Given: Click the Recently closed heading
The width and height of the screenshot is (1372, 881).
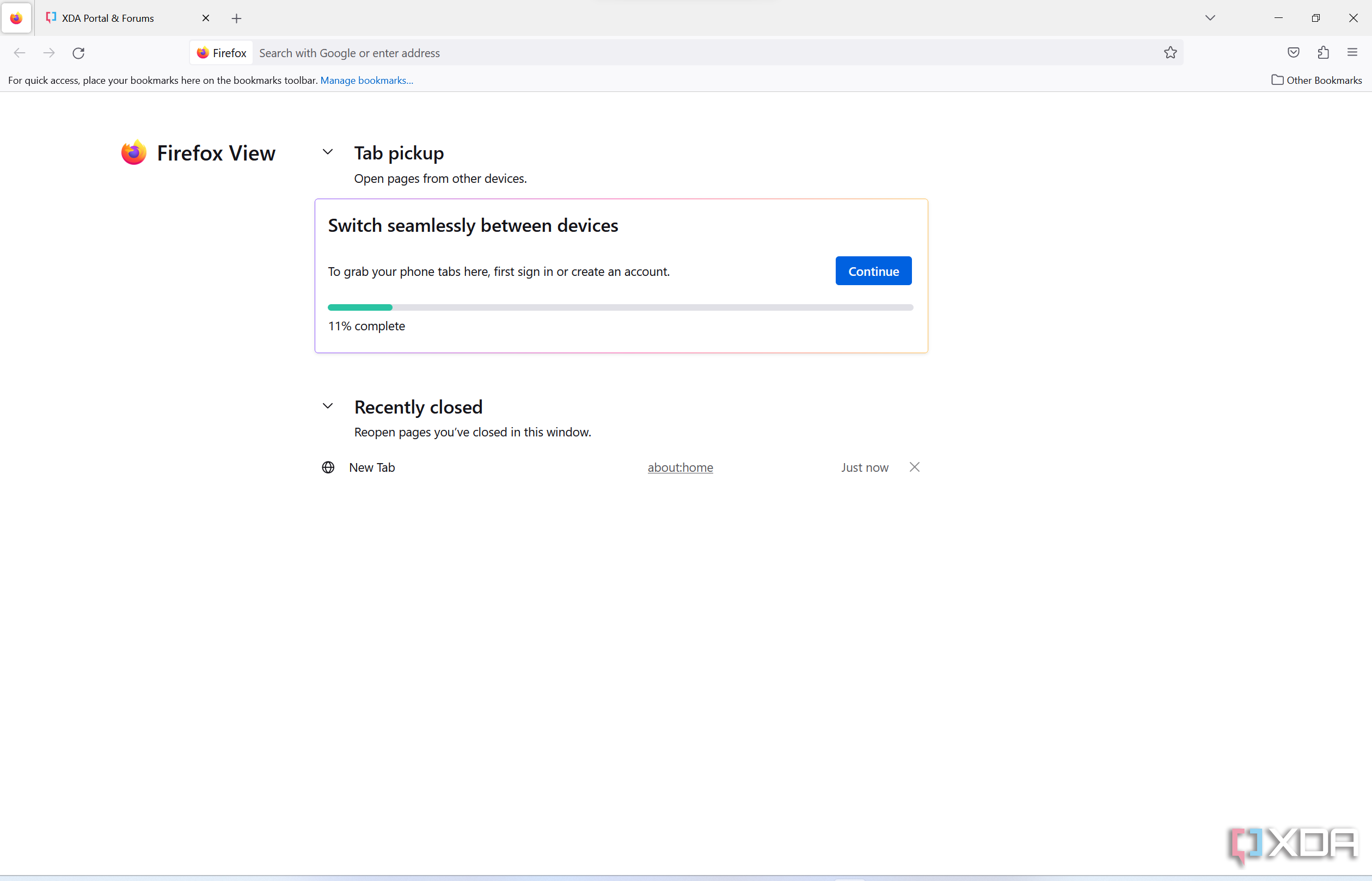Looking at the screenshot, I should click(x=419, y=406).
